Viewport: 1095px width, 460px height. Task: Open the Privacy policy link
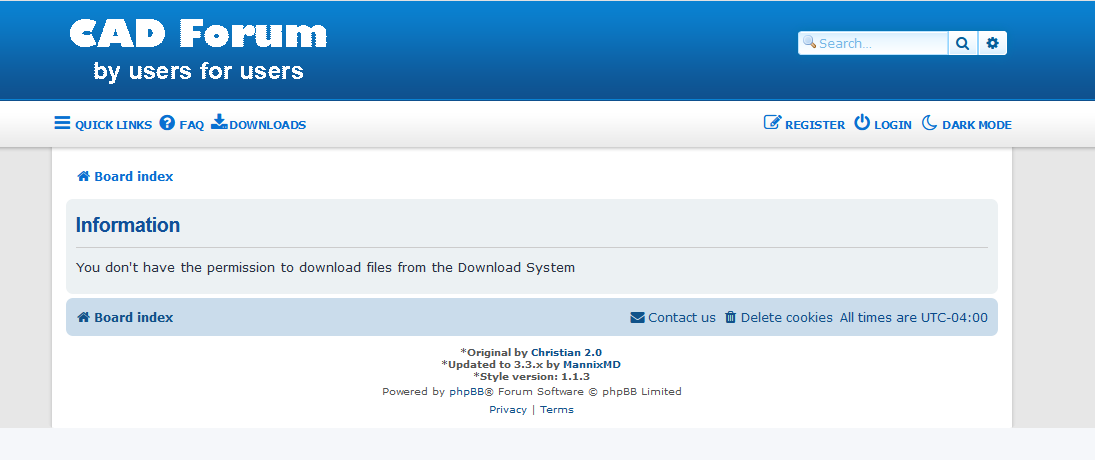click(507, 410)
